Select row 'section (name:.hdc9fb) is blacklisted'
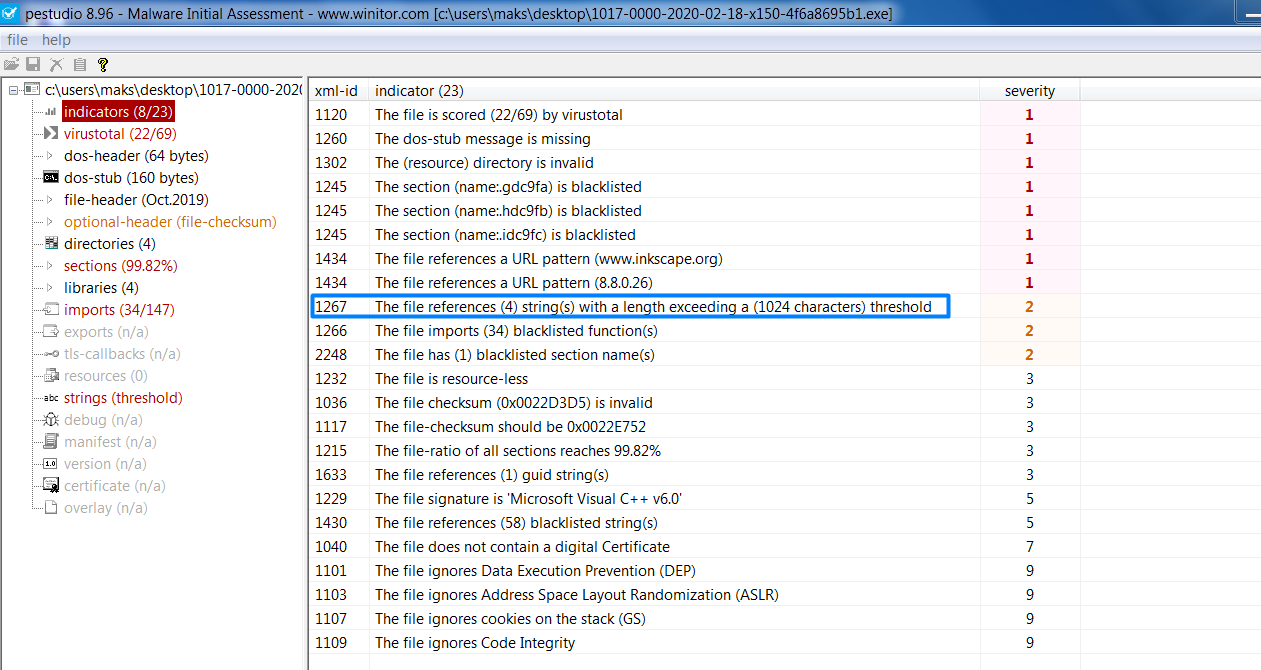The width and height of the screenshot is (1261, 670). (x=694, y=211)
